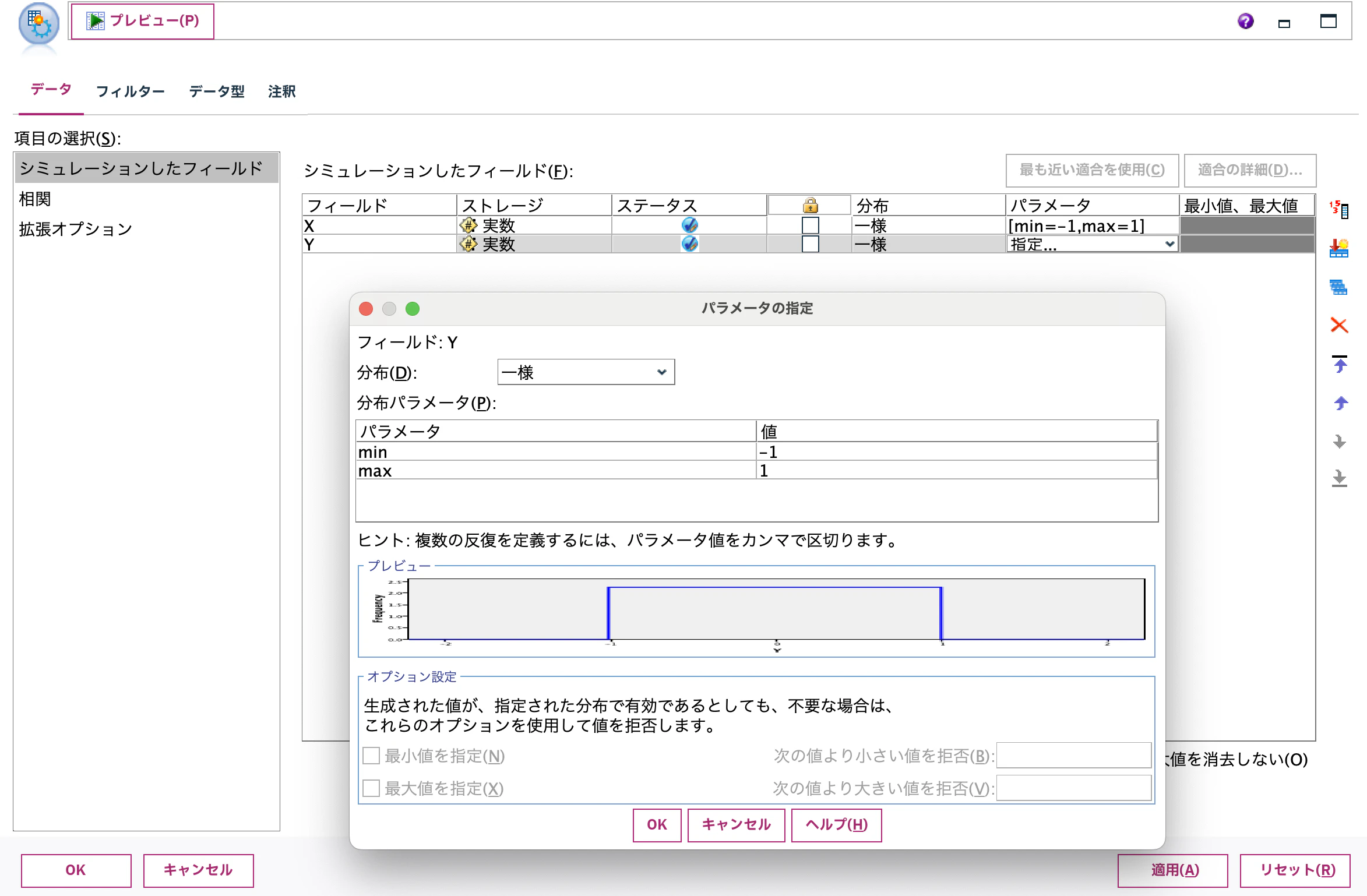Screen dimensions: 1367x896
Task: Click the renumber fields icon in side toolbar
Action: coord(1339,209)
